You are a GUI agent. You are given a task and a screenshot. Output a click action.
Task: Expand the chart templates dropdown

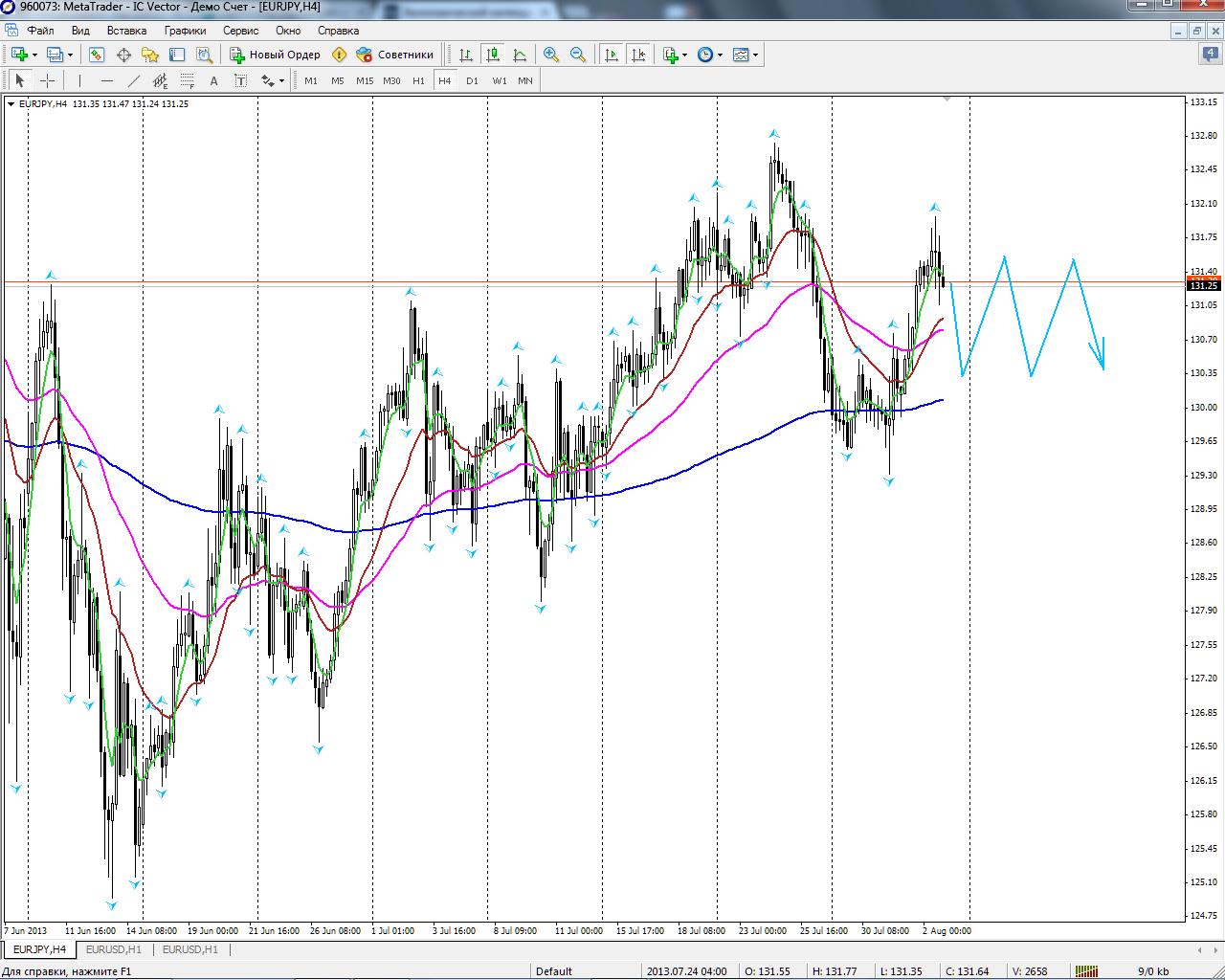(x=756, y=55)
